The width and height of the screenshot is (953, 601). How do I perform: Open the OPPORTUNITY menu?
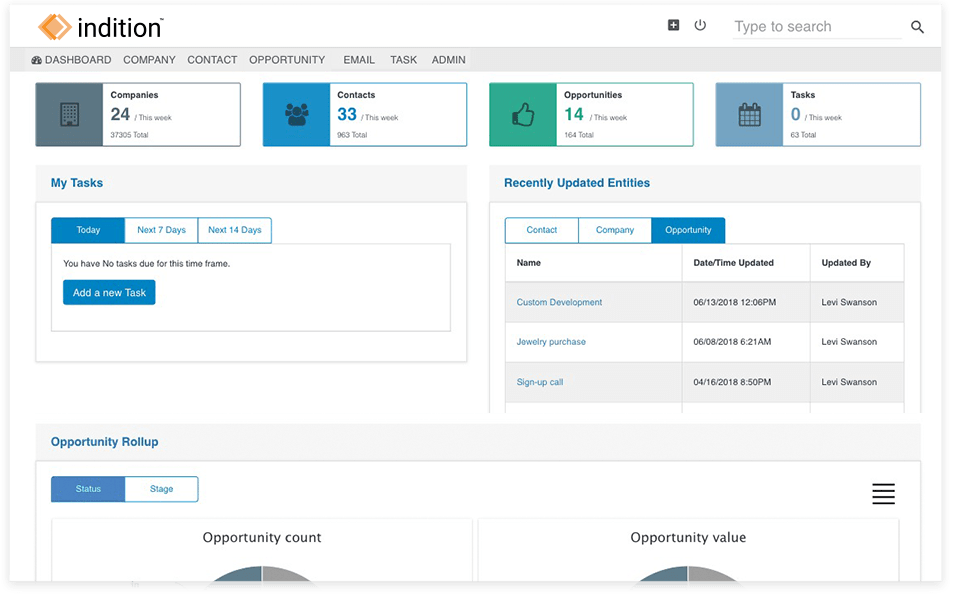click(287, 60)
